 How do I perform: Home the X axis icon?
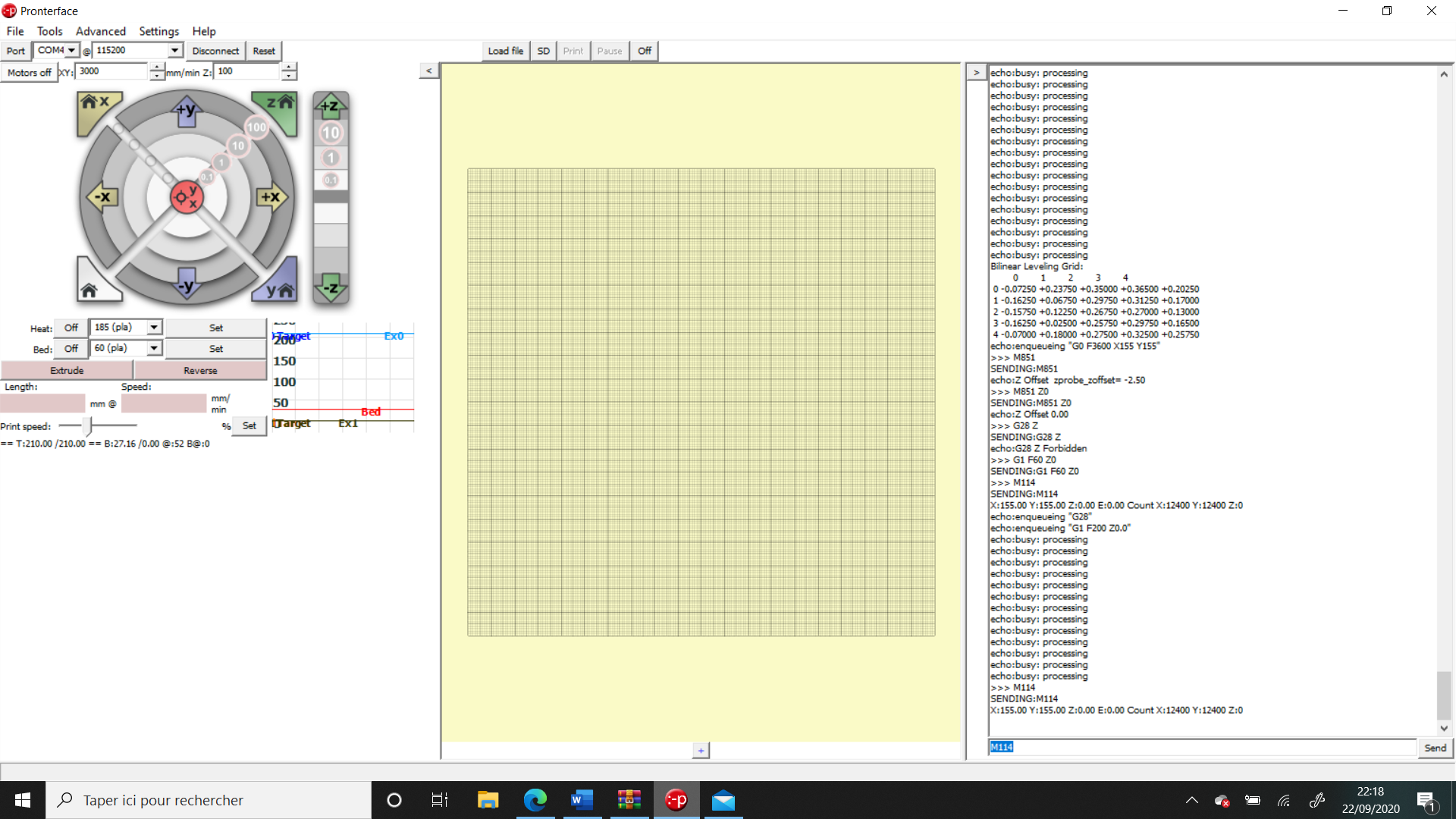point(94,106)
